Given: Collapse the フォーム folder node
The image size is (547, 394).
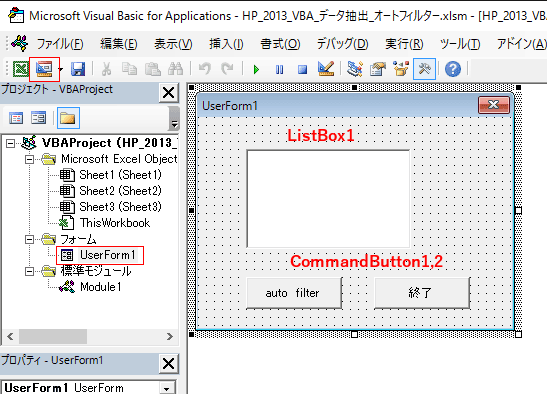Looking at the screenshot, I should click(x=30, y=239).
